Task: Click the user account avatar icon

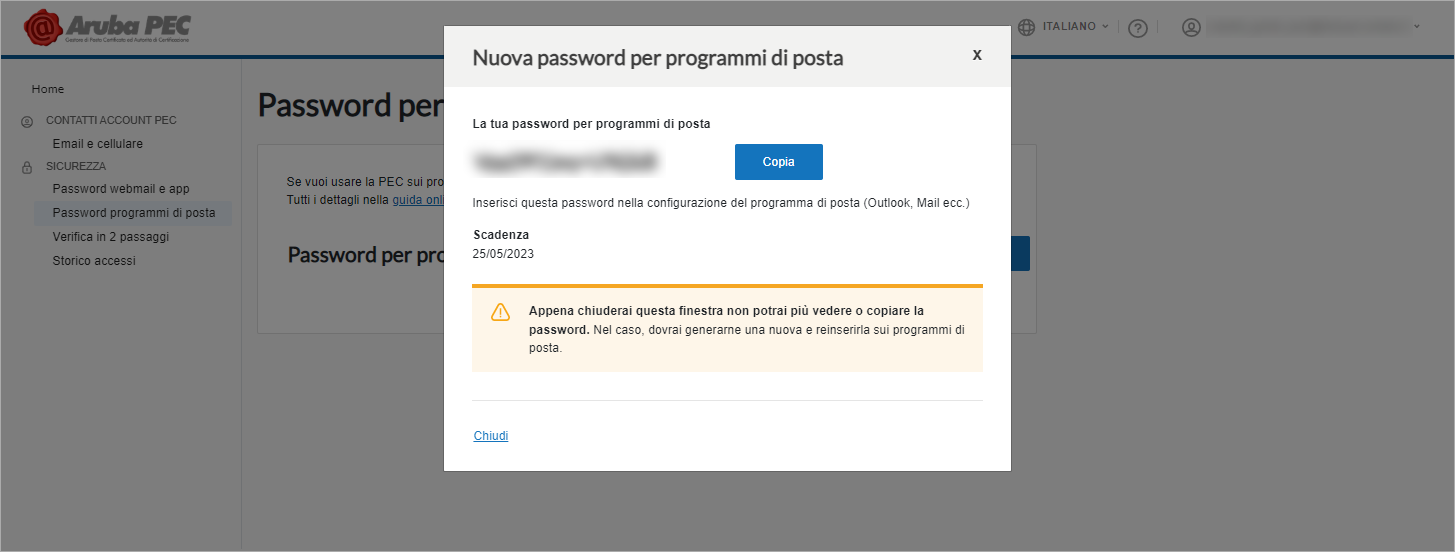Action: [1191, 27]
